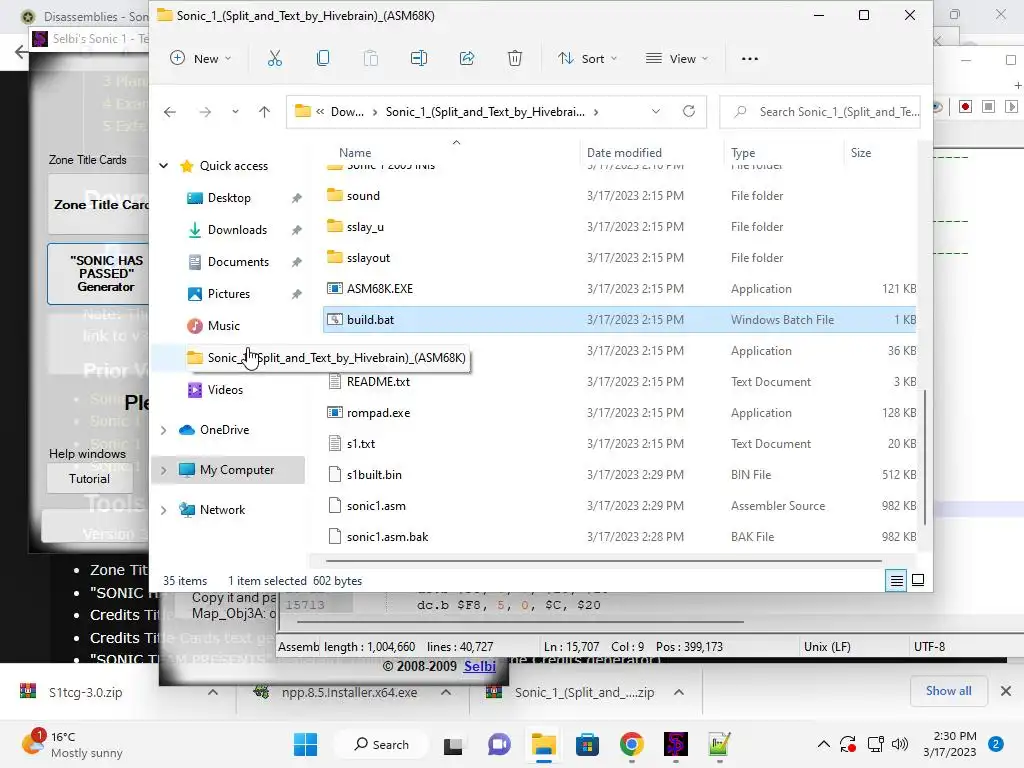Select Desktop in the navigation pane
The width and height of the screenshot is (1024, 768).
(229, 198)
